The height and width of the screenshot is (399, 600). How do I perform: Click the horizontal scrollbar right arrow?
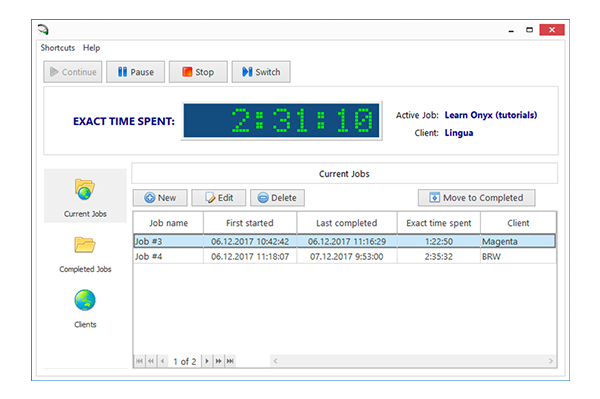(x=551, y=361)
